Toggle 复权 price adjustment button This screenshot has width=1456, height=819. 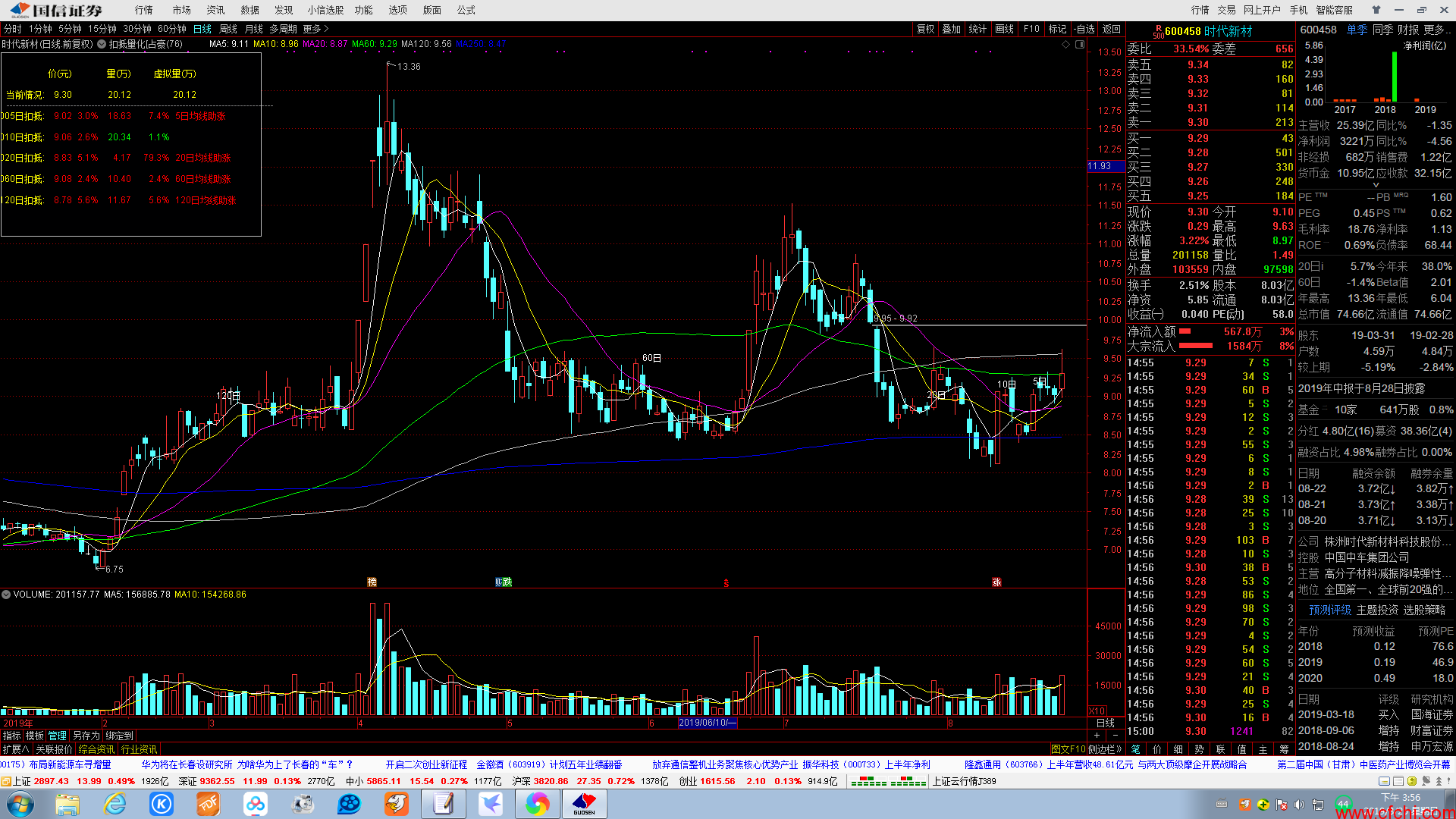click(x=925, y=30)
